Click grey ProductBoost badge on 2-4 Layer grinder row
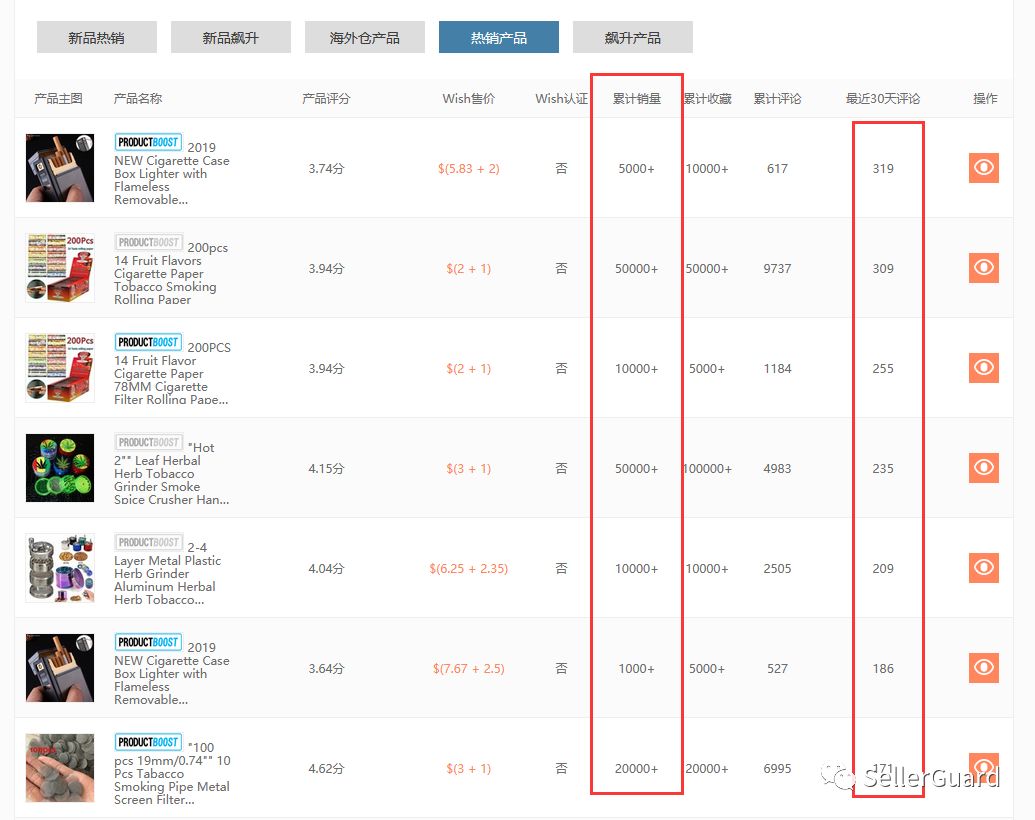1035x820 pixels. [x=149, y=542]
